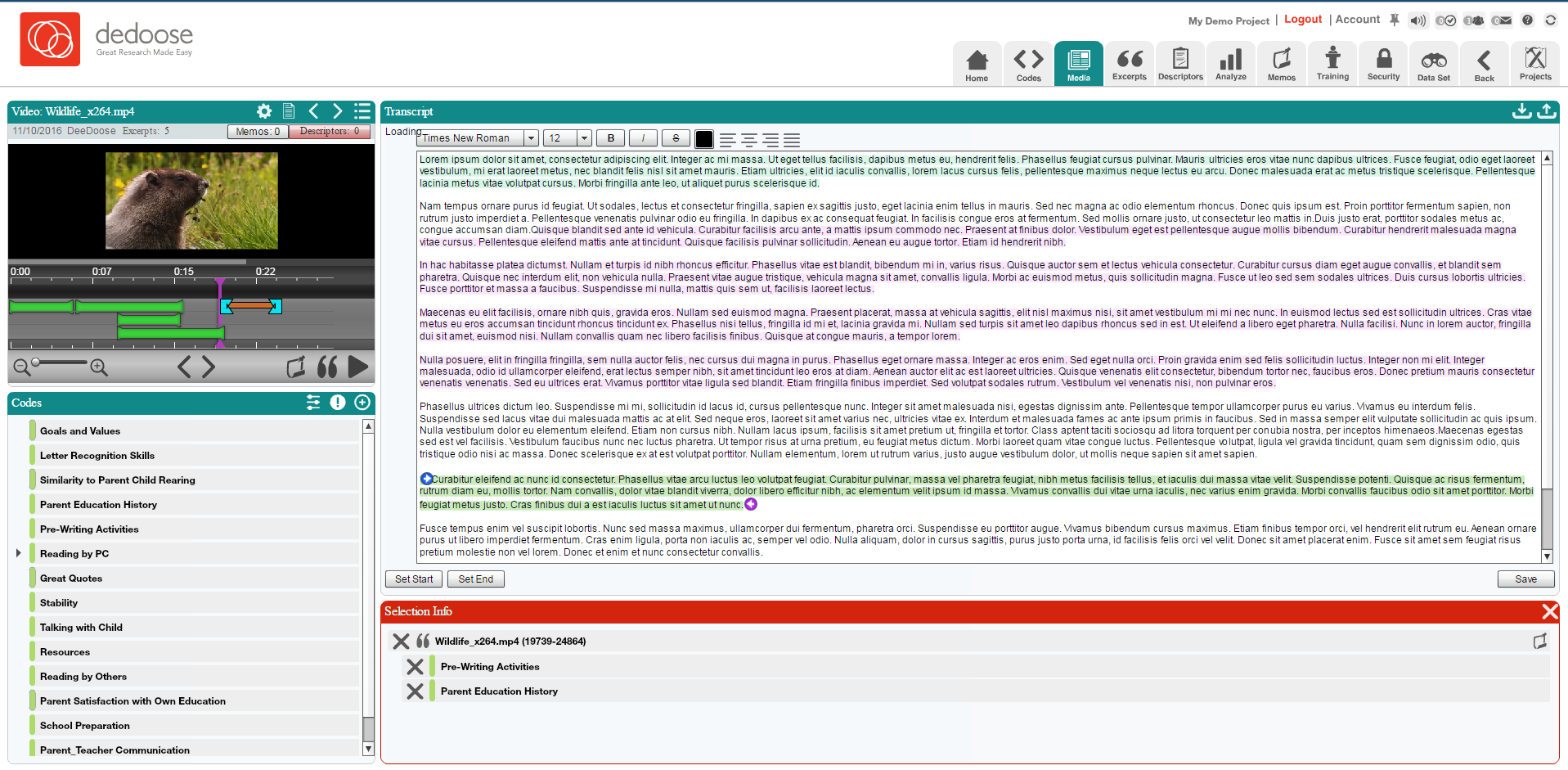The image size is (1568, 770).
Task: Click the refresh icon in the header
Action: tap(1550, 20)
